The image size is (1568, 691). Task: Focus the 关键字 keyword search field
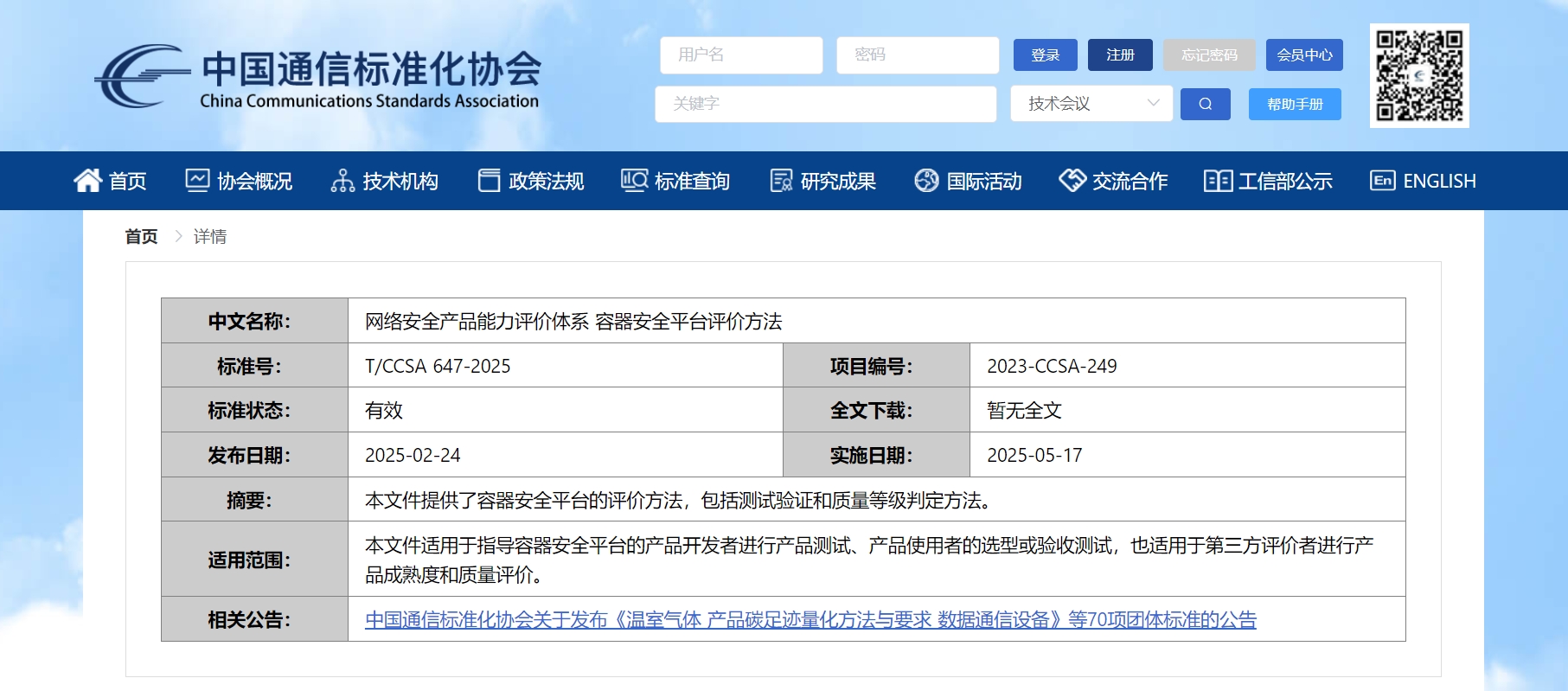[x=826, y=104]
